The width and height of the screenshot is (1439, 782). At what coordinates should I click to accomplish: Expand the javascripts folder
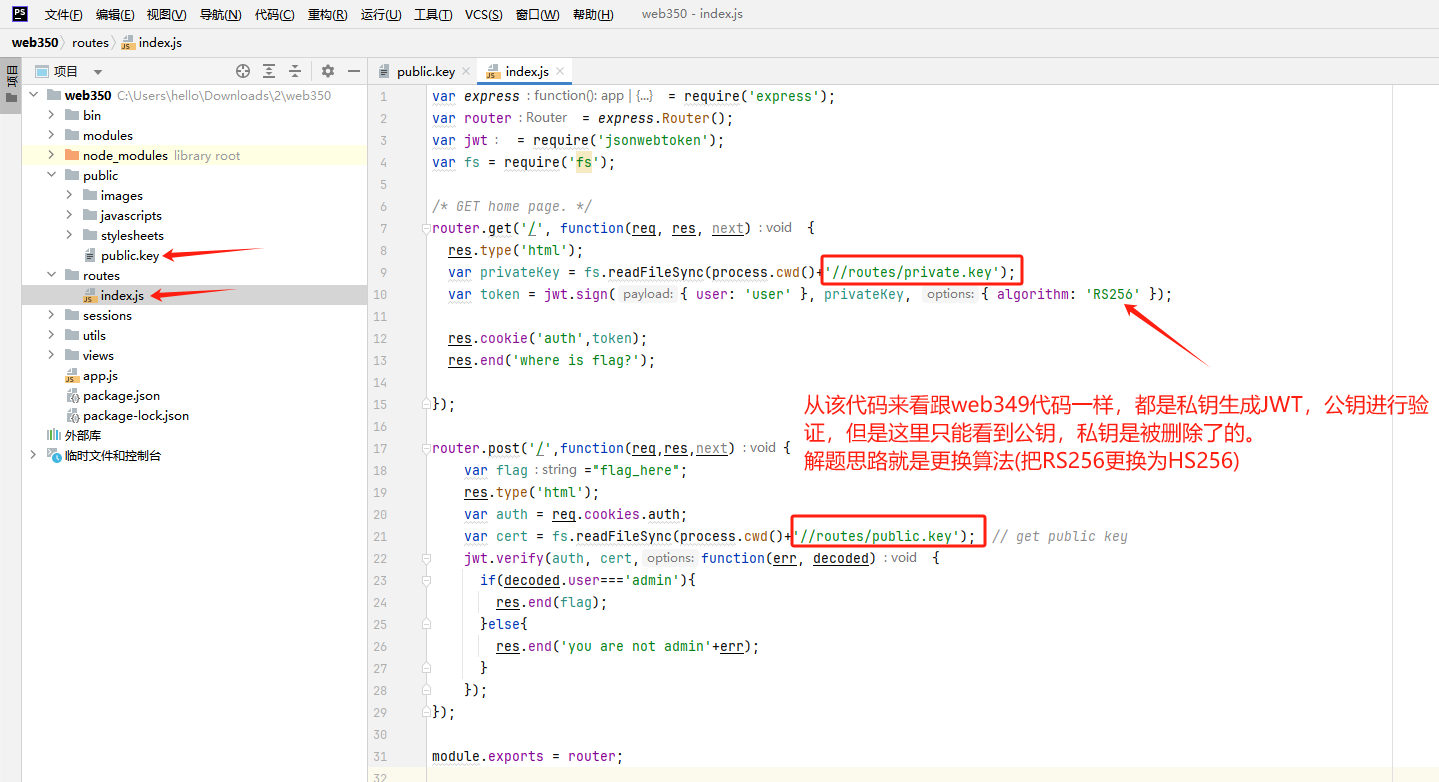click(69, 215)
